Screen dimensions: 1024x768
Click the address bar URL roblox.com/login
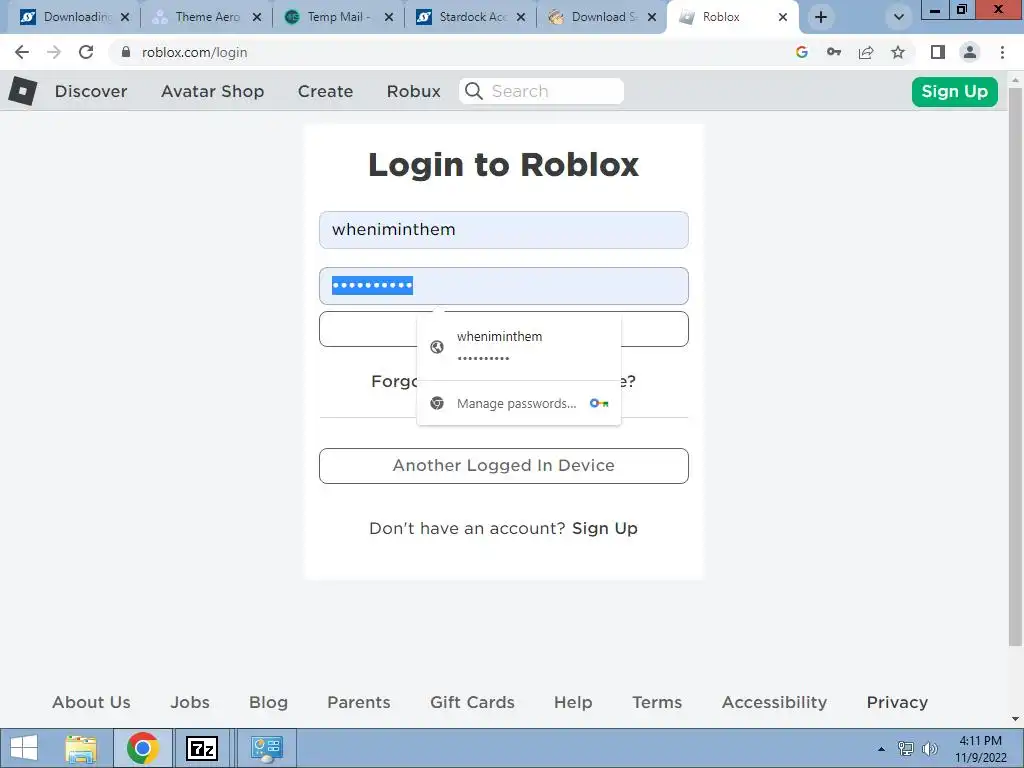pyautogui.click(x=195, y=52)
